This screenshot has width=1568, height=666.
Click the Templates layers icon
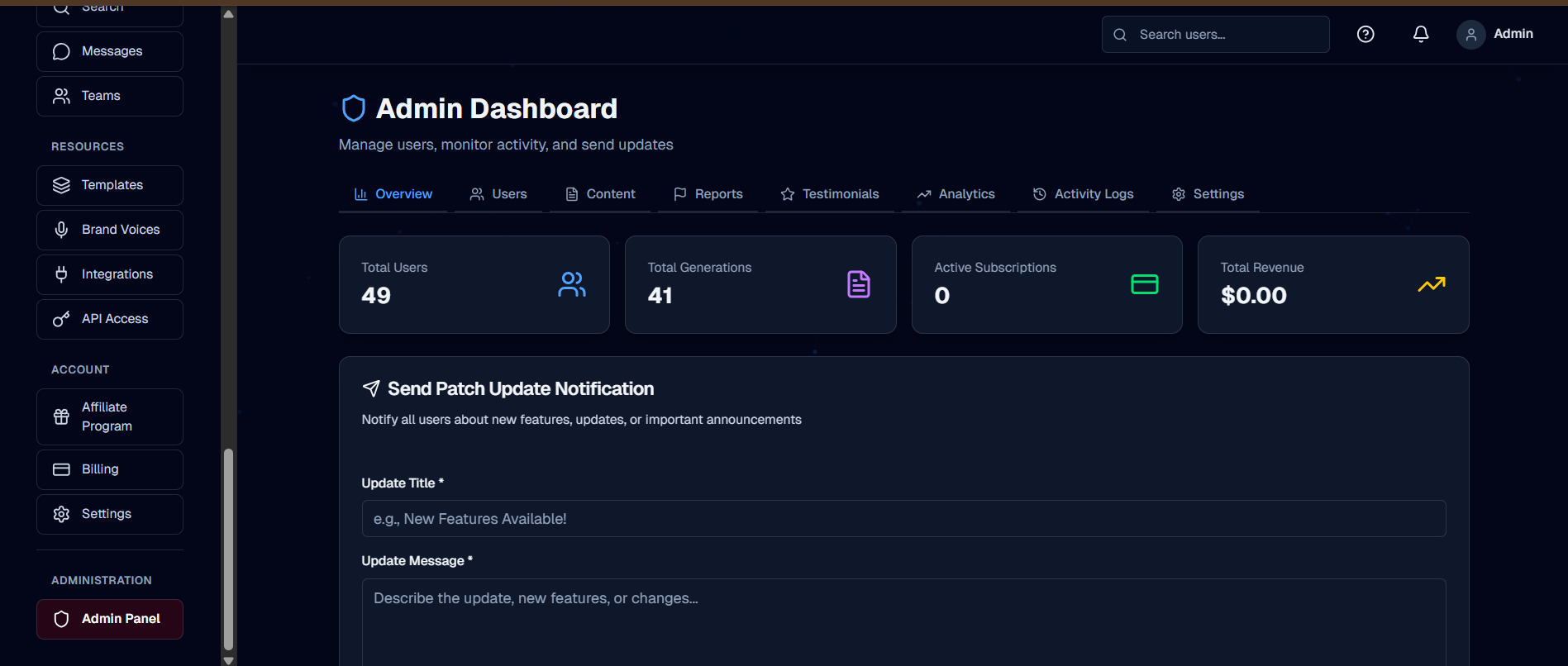coord(61,185)
